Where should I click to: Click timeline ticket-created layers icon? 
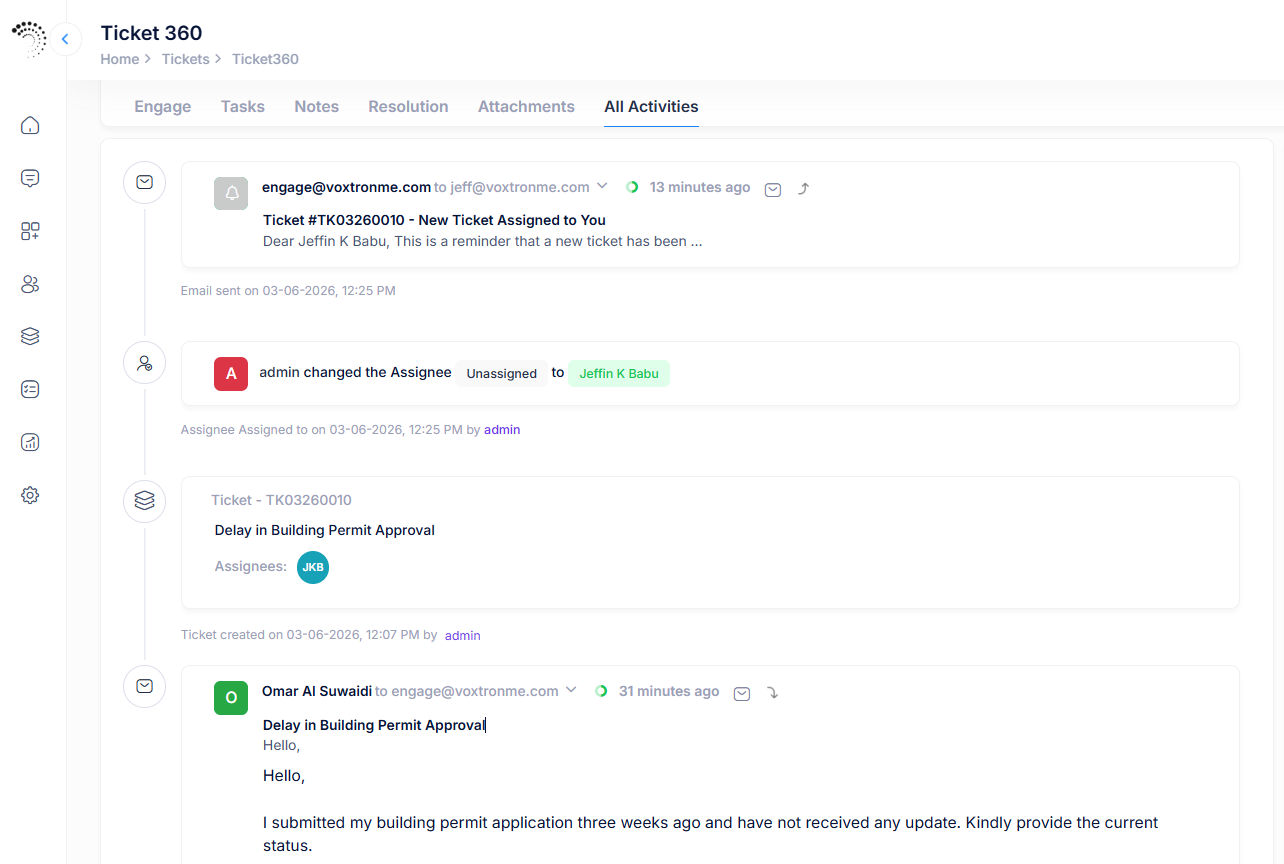click(144, 500)
